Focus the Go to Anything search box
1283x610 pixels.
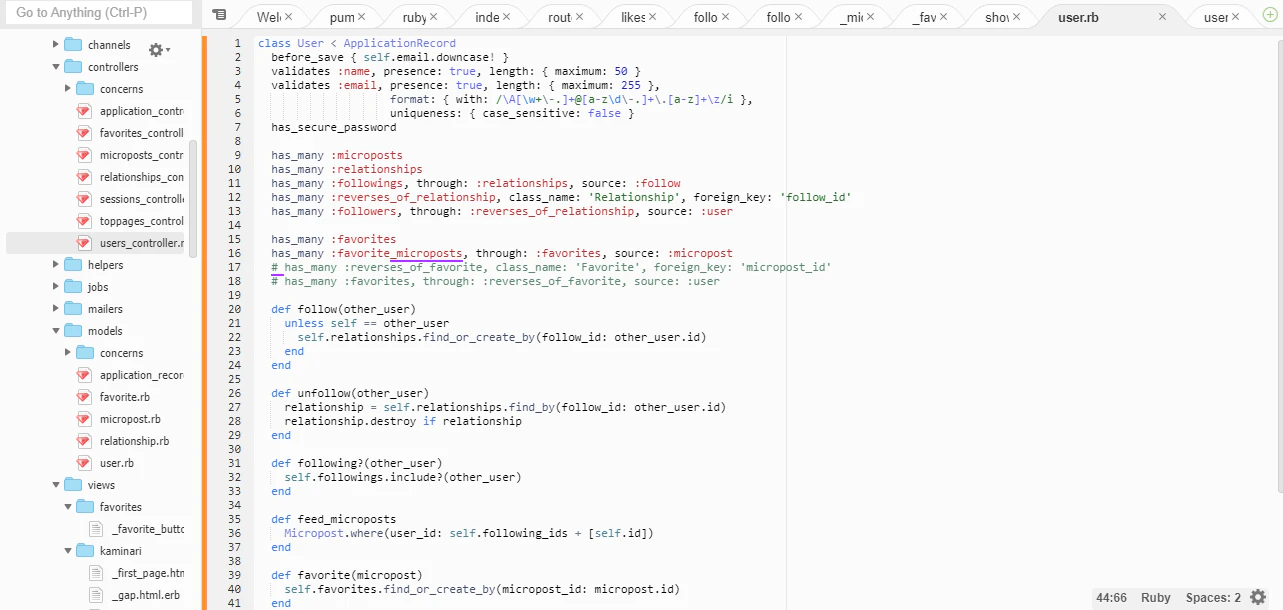click(98, 13)
